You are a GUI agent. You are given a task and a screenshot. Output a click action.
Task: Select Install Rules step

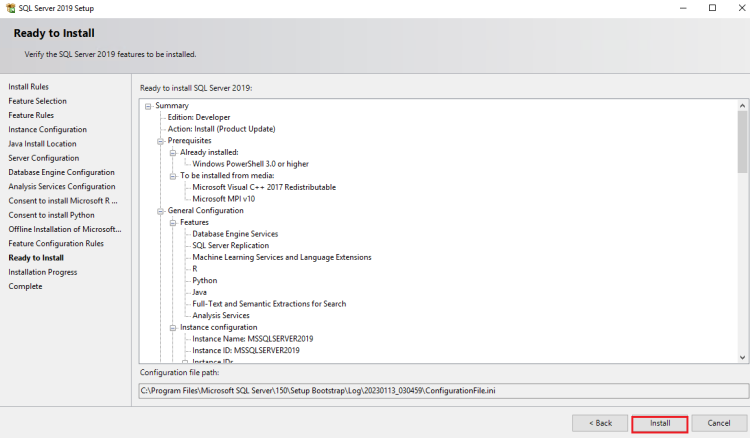28,87
